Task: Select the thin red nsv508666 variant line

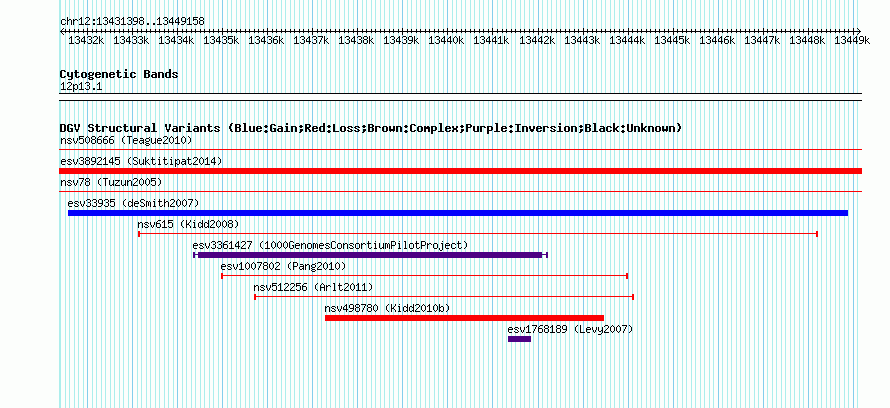Action: point(460,150)
